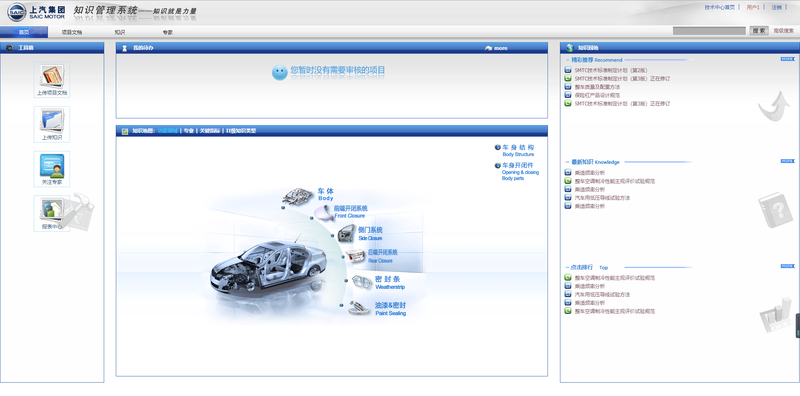Select the 功能领域 knowledge map tab
The height and width of the screenshot is (396, 800).
point(167,131)
